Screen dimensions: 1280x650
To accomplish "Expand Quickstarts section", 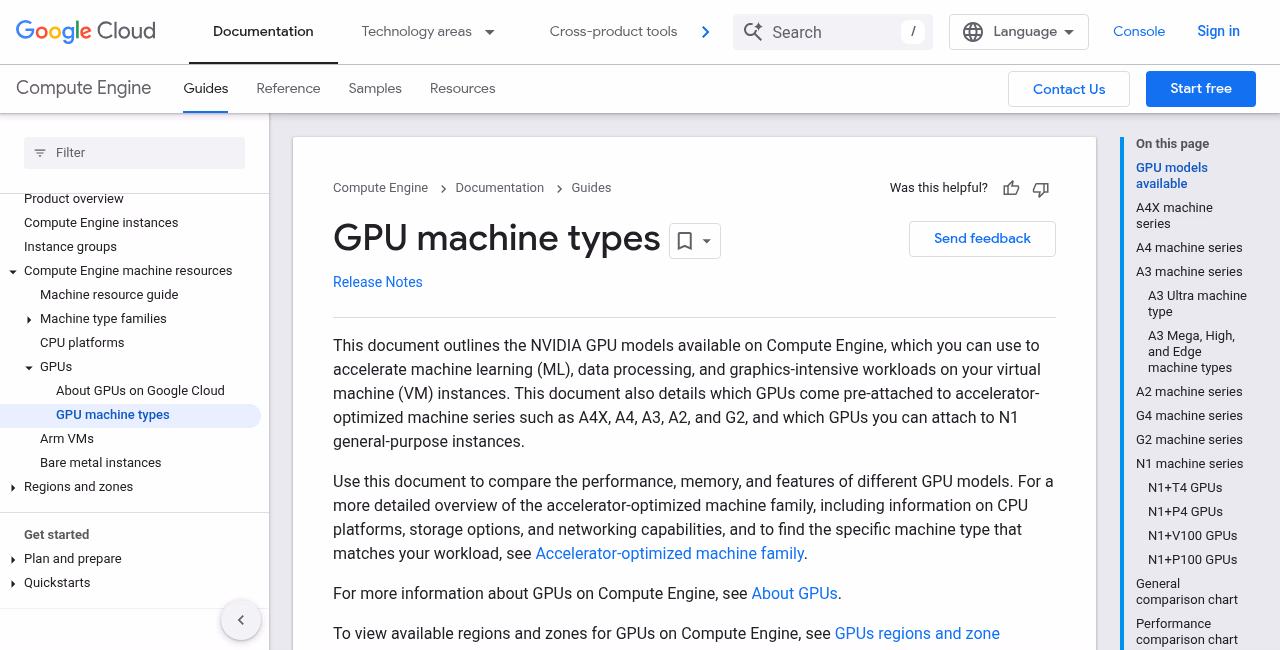I will click(x=13, y=584).
